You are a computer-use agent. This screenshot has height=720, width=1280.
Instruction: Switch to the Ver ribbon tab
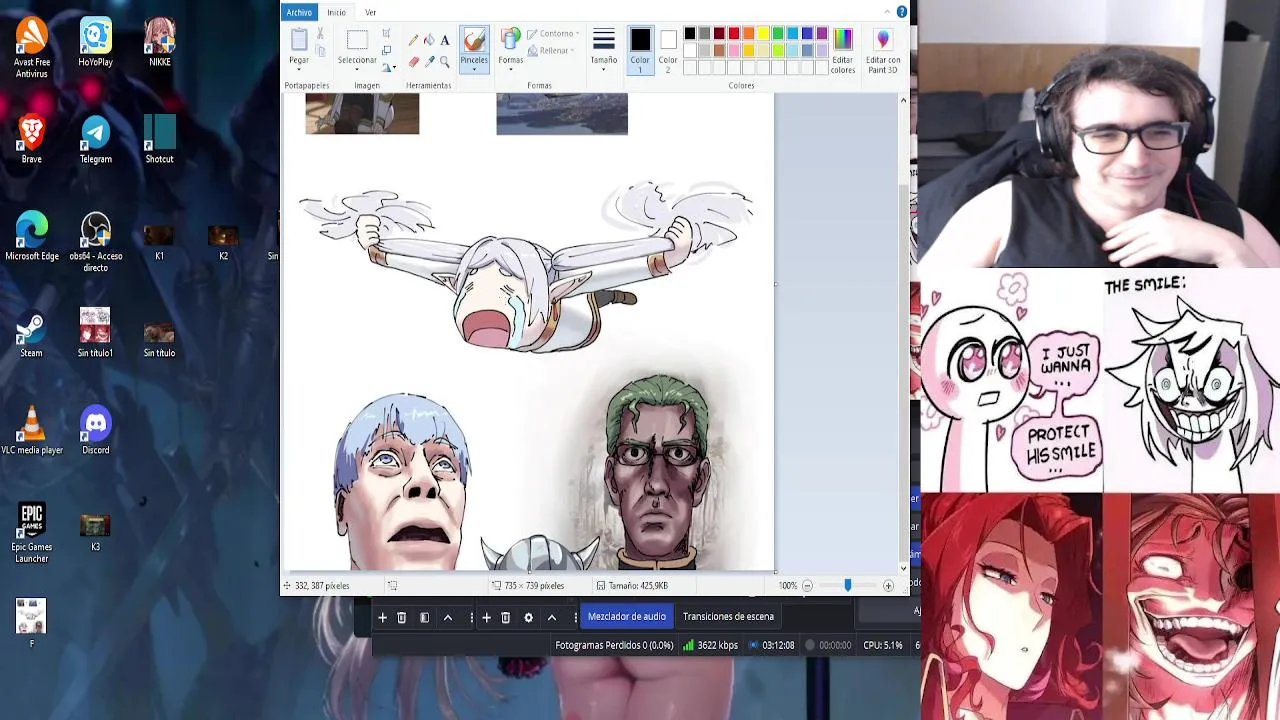pos(370,12)
